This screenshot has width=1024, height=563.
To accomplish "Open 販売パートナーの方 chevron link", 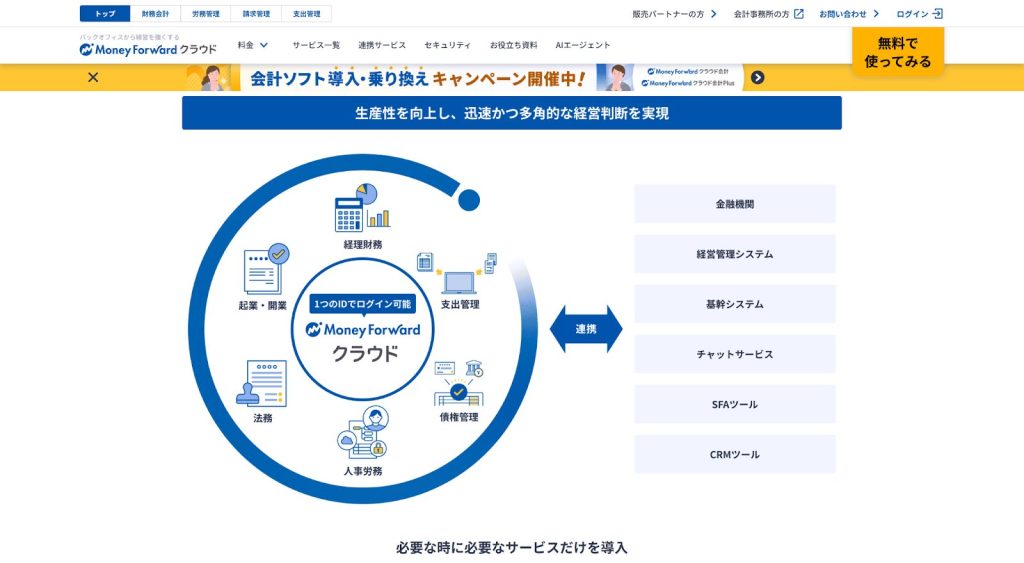I will [675, 14].
